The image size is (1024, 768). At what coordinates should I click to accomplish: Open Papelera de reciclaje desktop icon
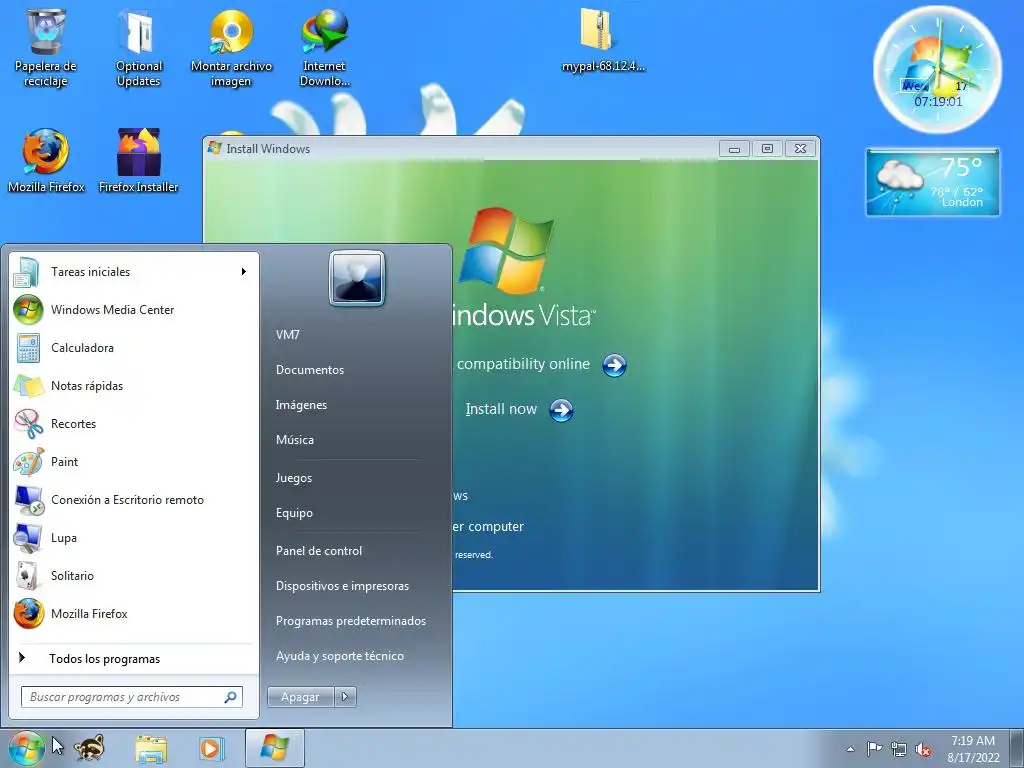[x=45, y=46]
